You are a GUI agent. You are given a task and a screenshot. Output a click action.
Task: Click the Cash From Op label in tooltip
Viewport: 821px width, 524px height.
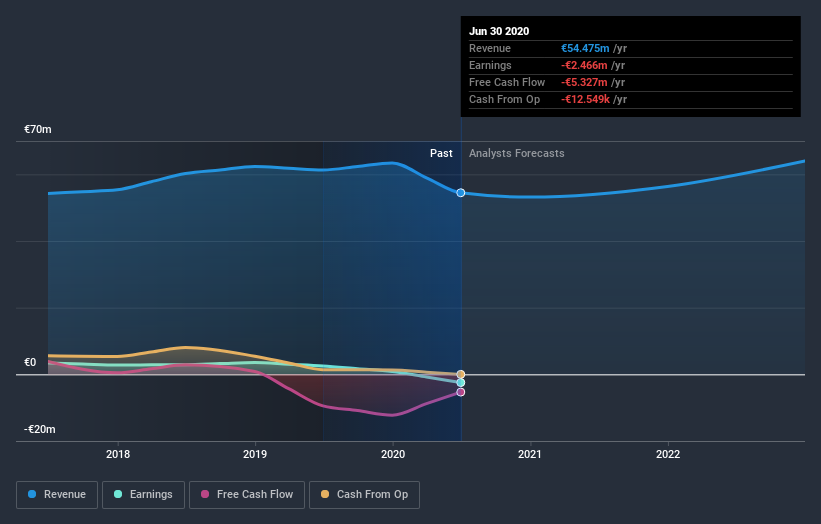[x=504, y=99]
